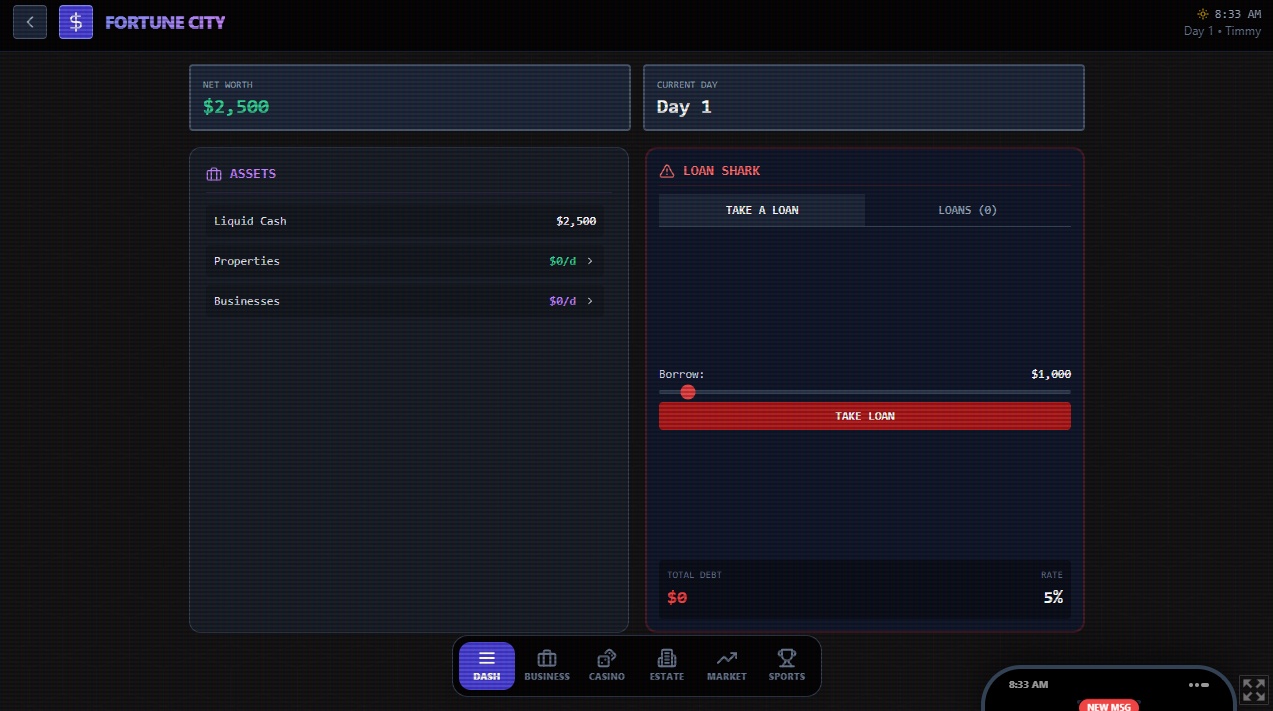Go to the Estate tab
The width and height of the screenshot is (1273, 711).
667,666
